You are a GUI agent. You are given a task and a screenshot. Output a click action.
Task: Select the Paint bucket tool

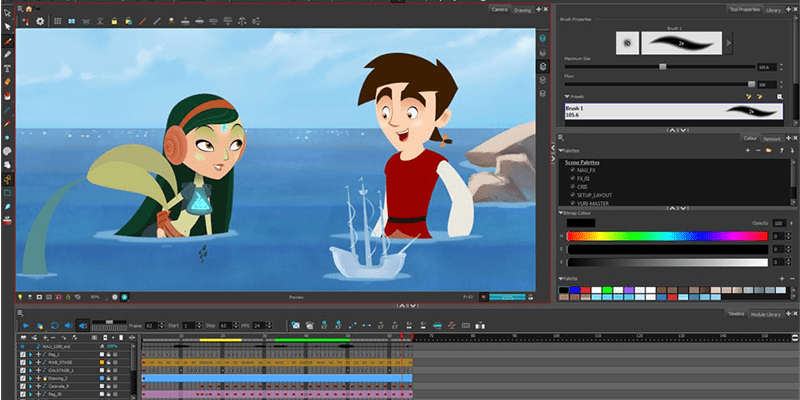point(8,96)
